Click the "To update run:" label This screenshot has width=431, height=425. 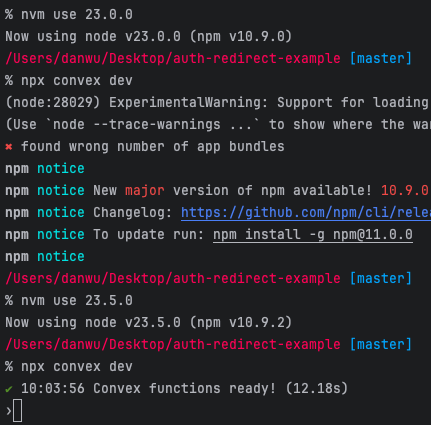click(149, 235)
